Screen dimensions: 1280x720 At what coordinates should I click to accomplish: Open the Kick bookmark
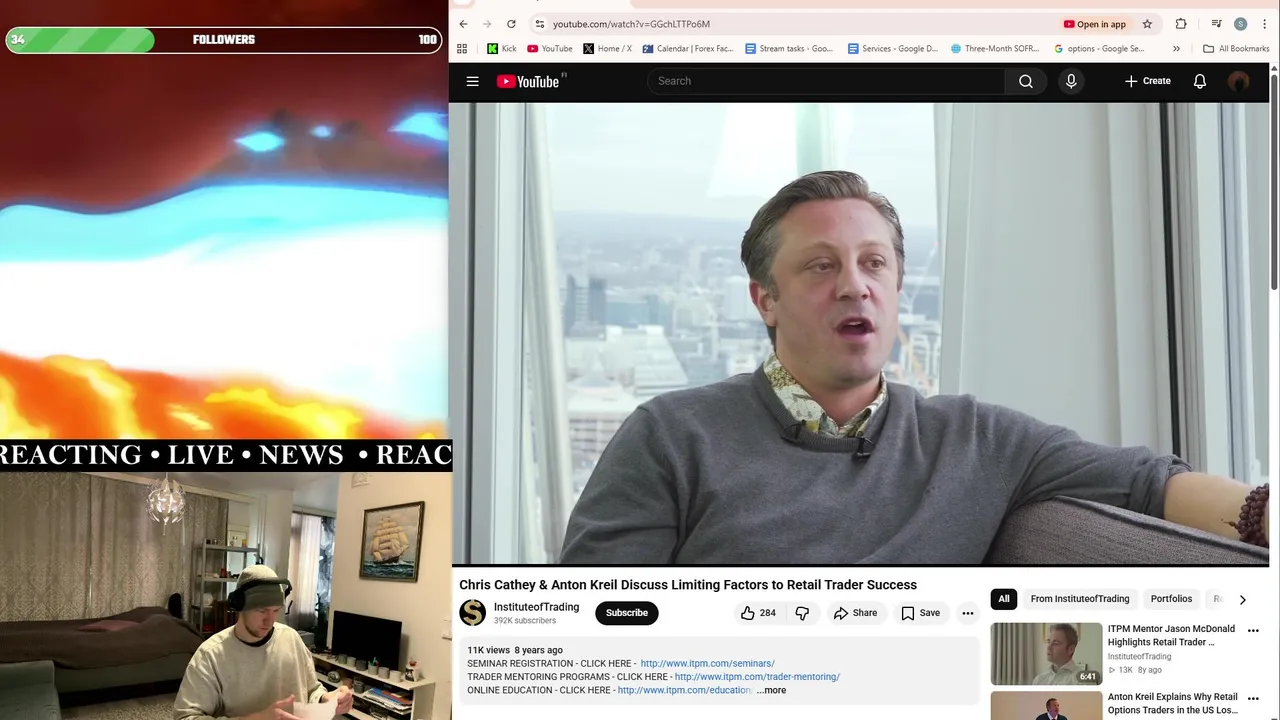[502, 48]
